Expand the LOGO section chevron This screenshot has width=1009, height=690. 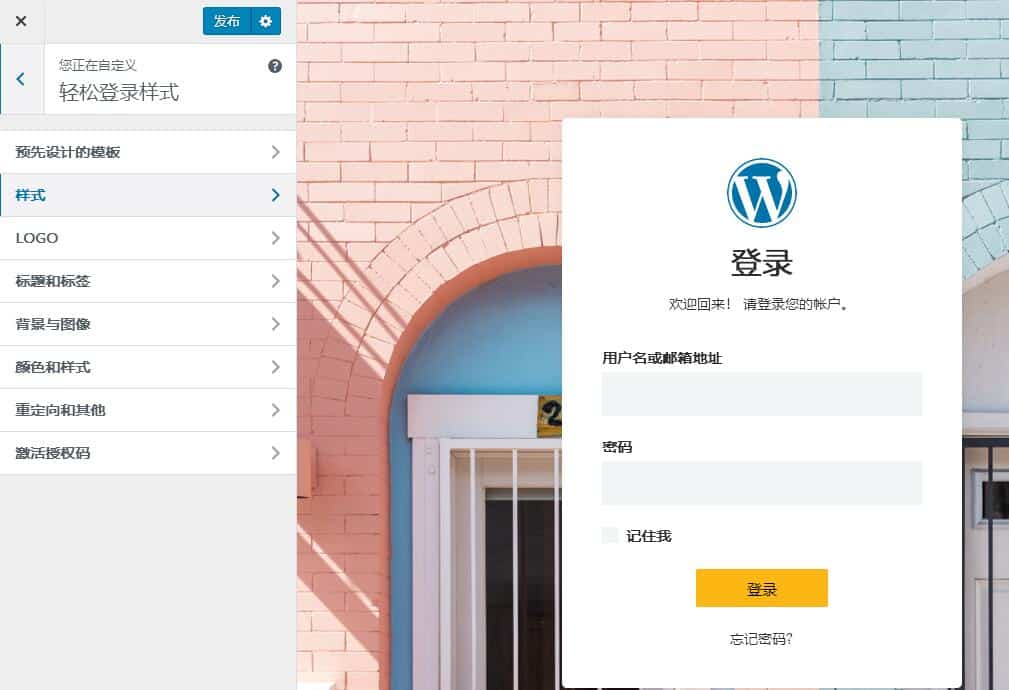click(275, 238)
